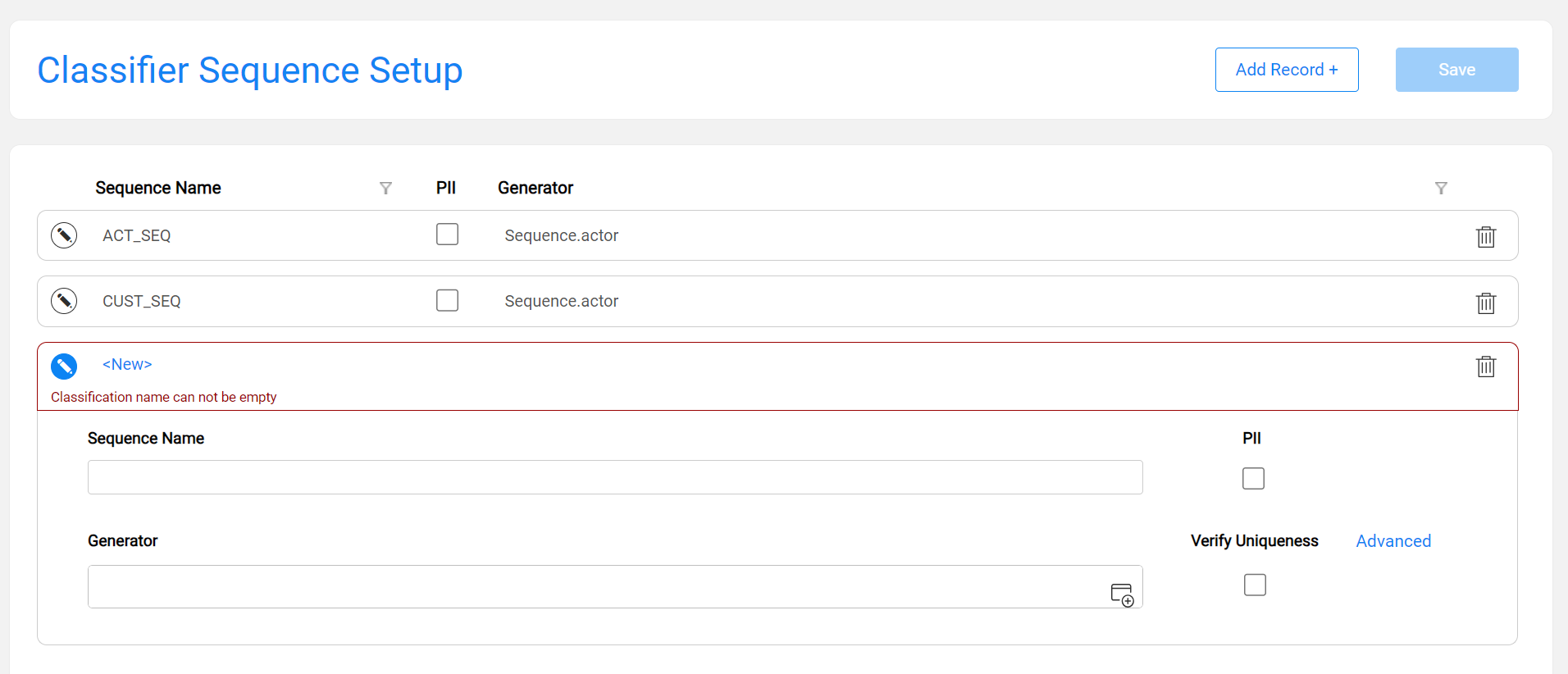Collapse the <New> record edit icon
This screenshot has width=1568, height=674.
[x=64, y=367]
